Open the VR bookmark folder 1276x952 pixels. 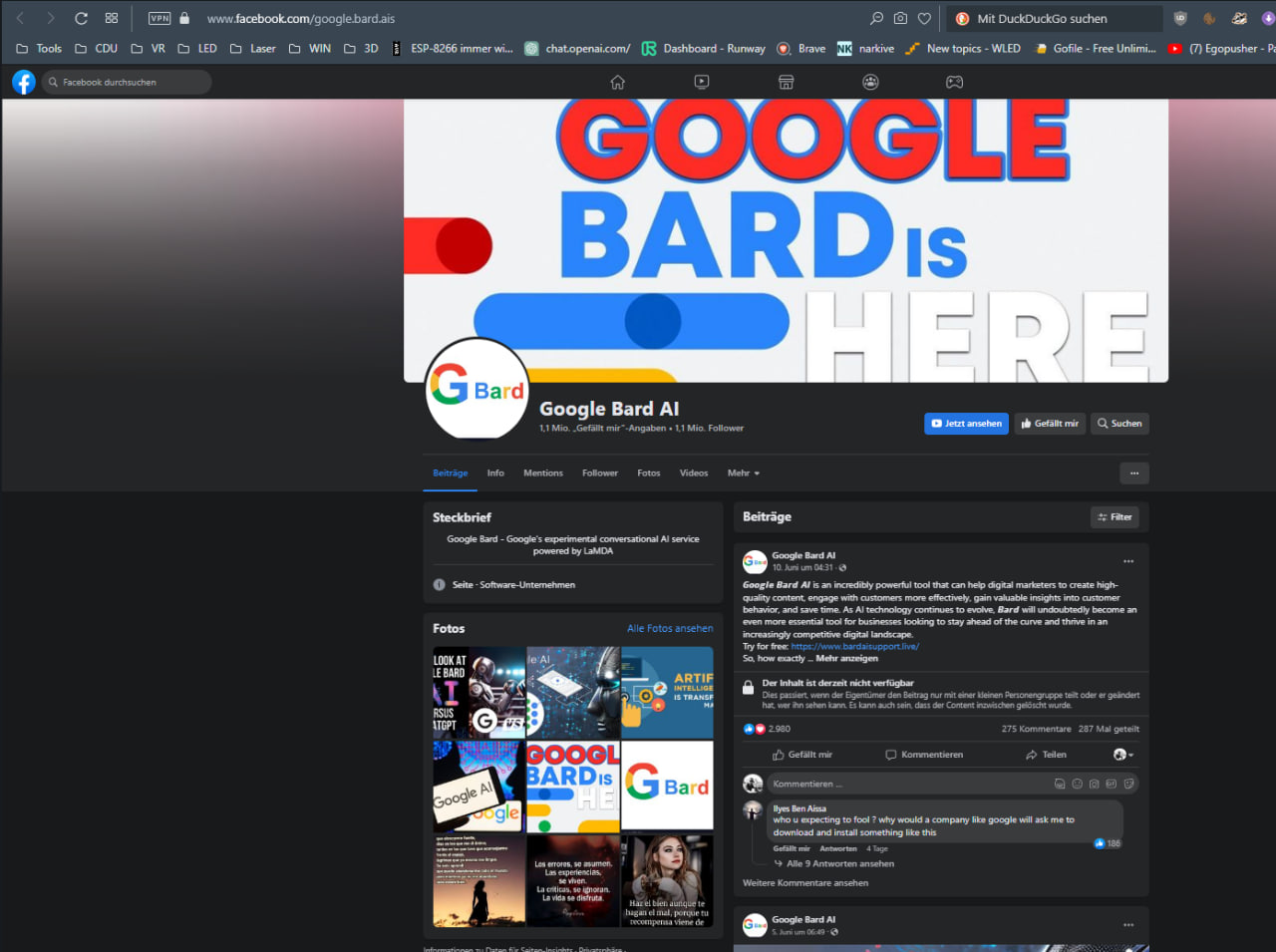point(149,48)
